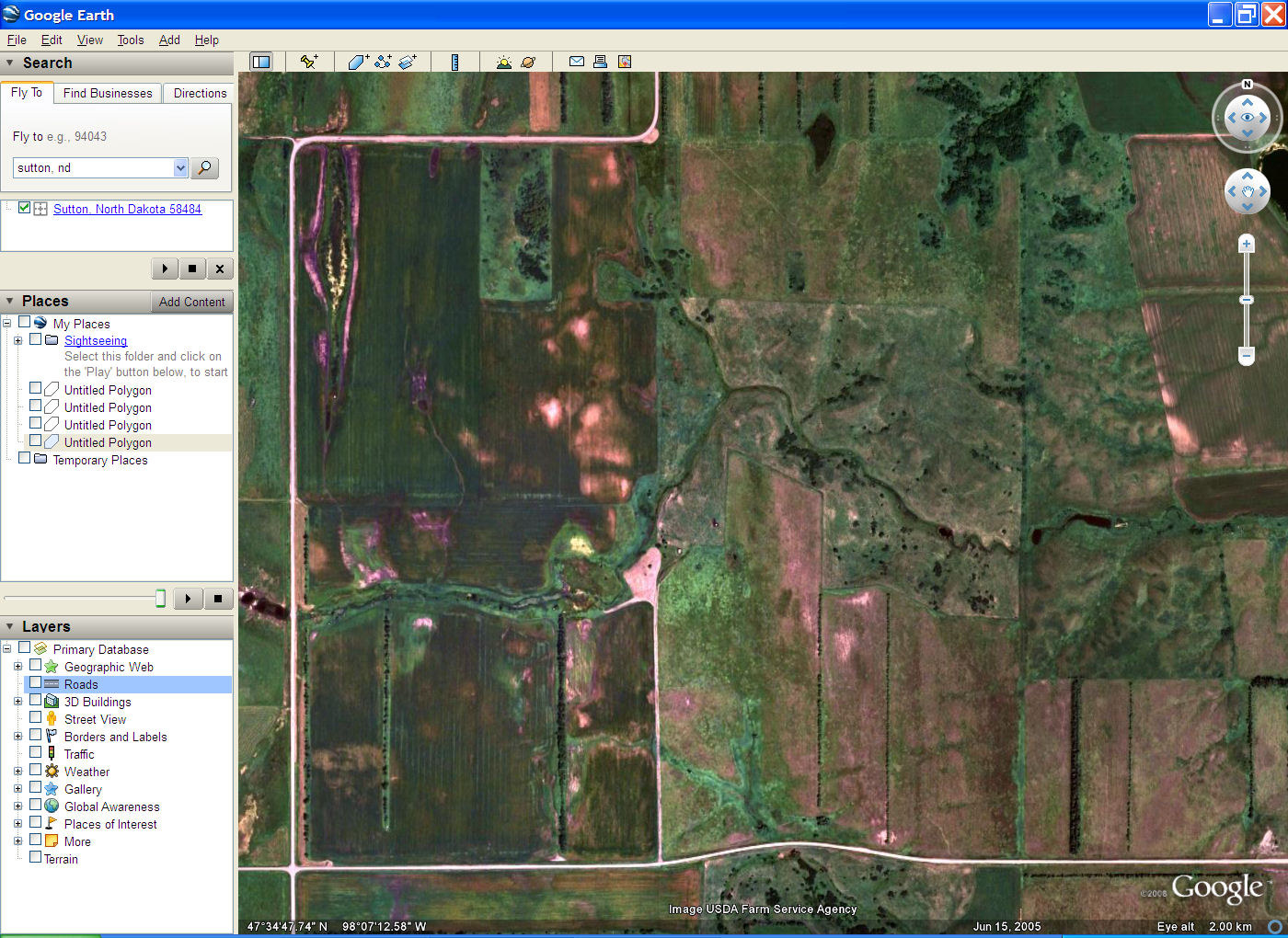Expand the Sightseeing folder

click(17, 340)
